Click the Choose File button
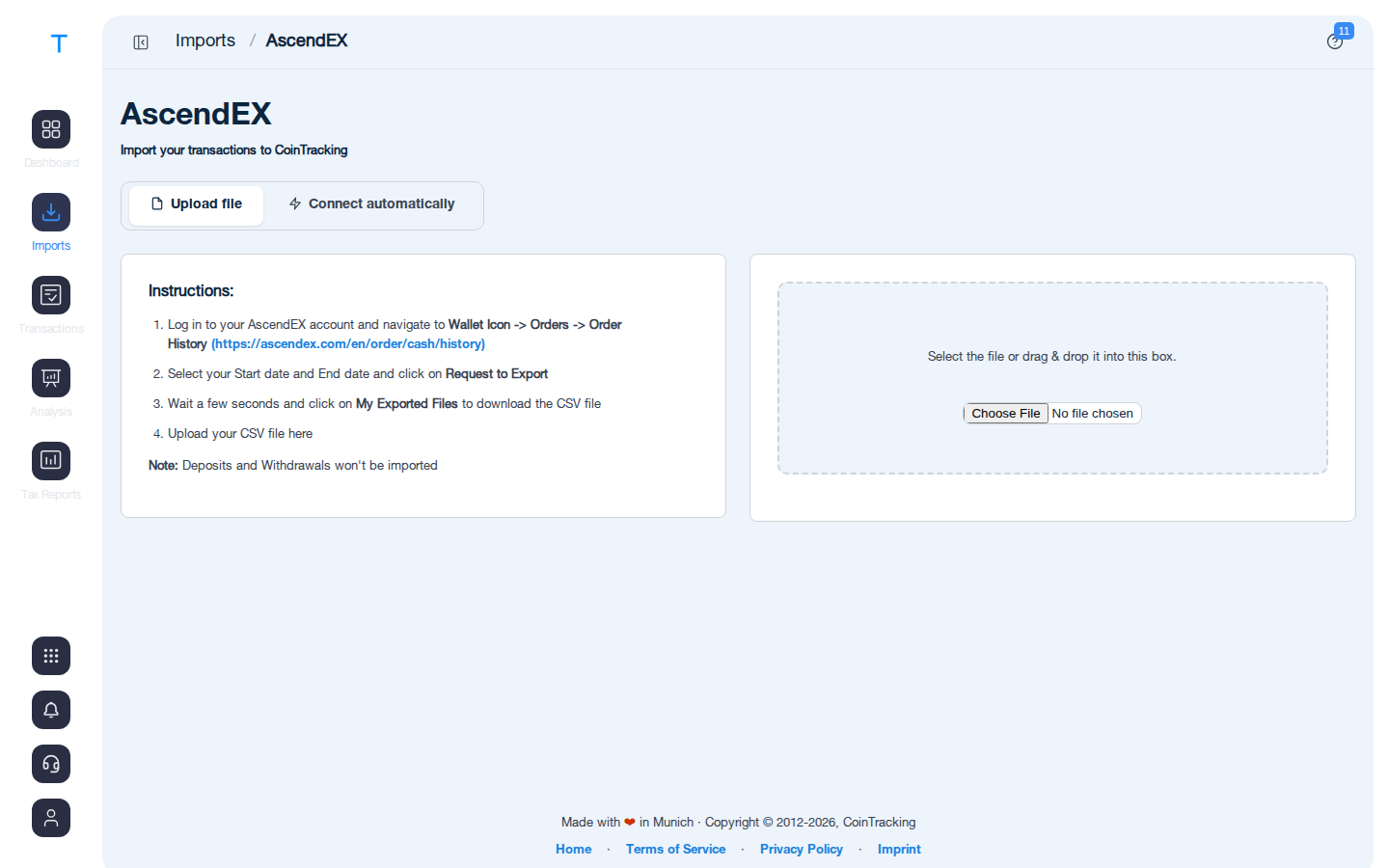The width and height of the screenshot is (1389, 868). click(1006, 414)
